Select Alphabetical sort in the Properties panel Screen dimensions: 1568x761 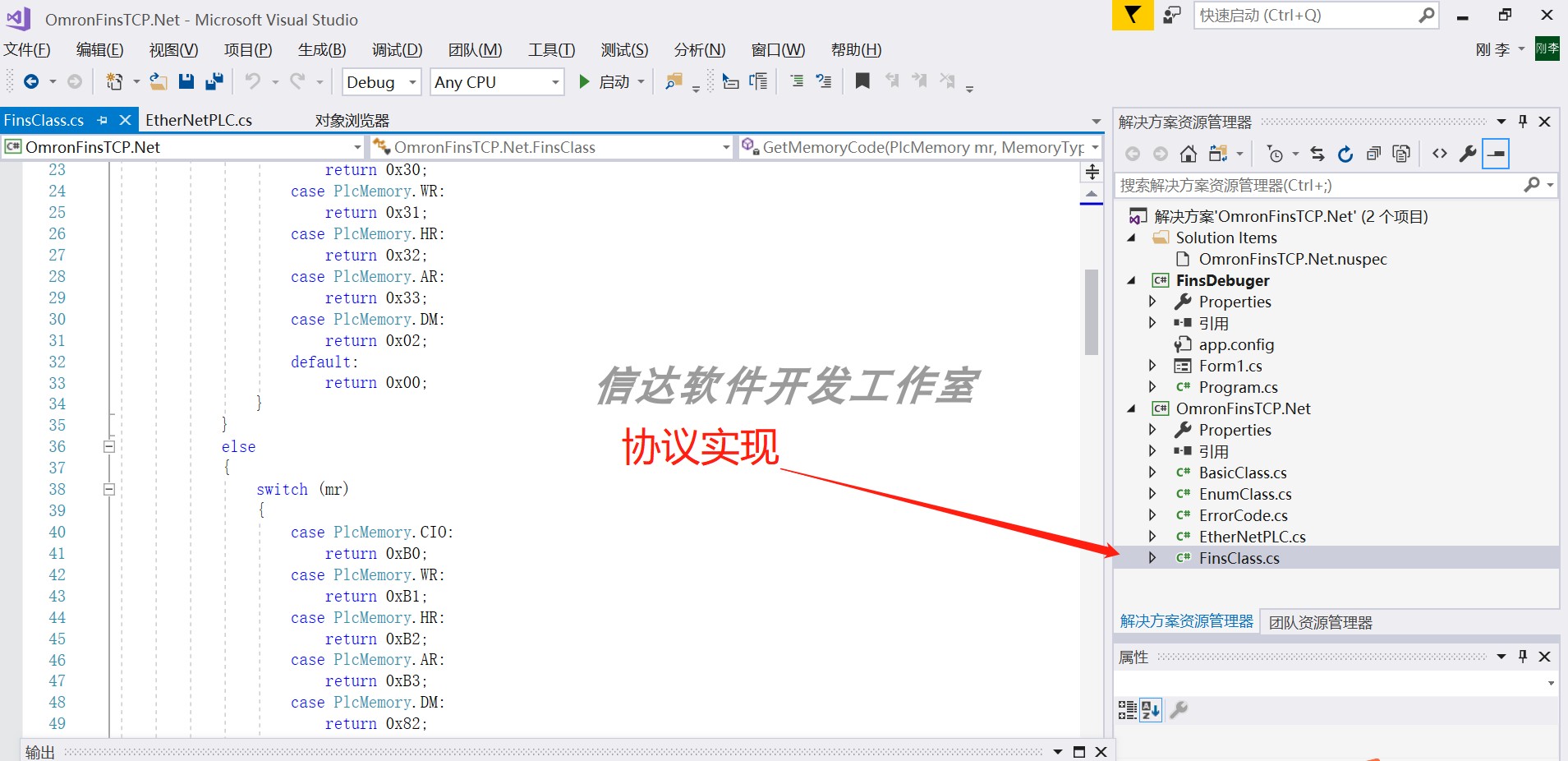tap(1151, 710)
